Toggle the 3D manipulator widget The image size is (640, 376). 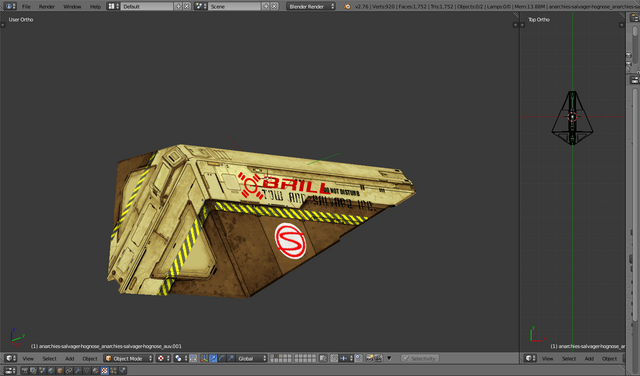pos(204,358)
